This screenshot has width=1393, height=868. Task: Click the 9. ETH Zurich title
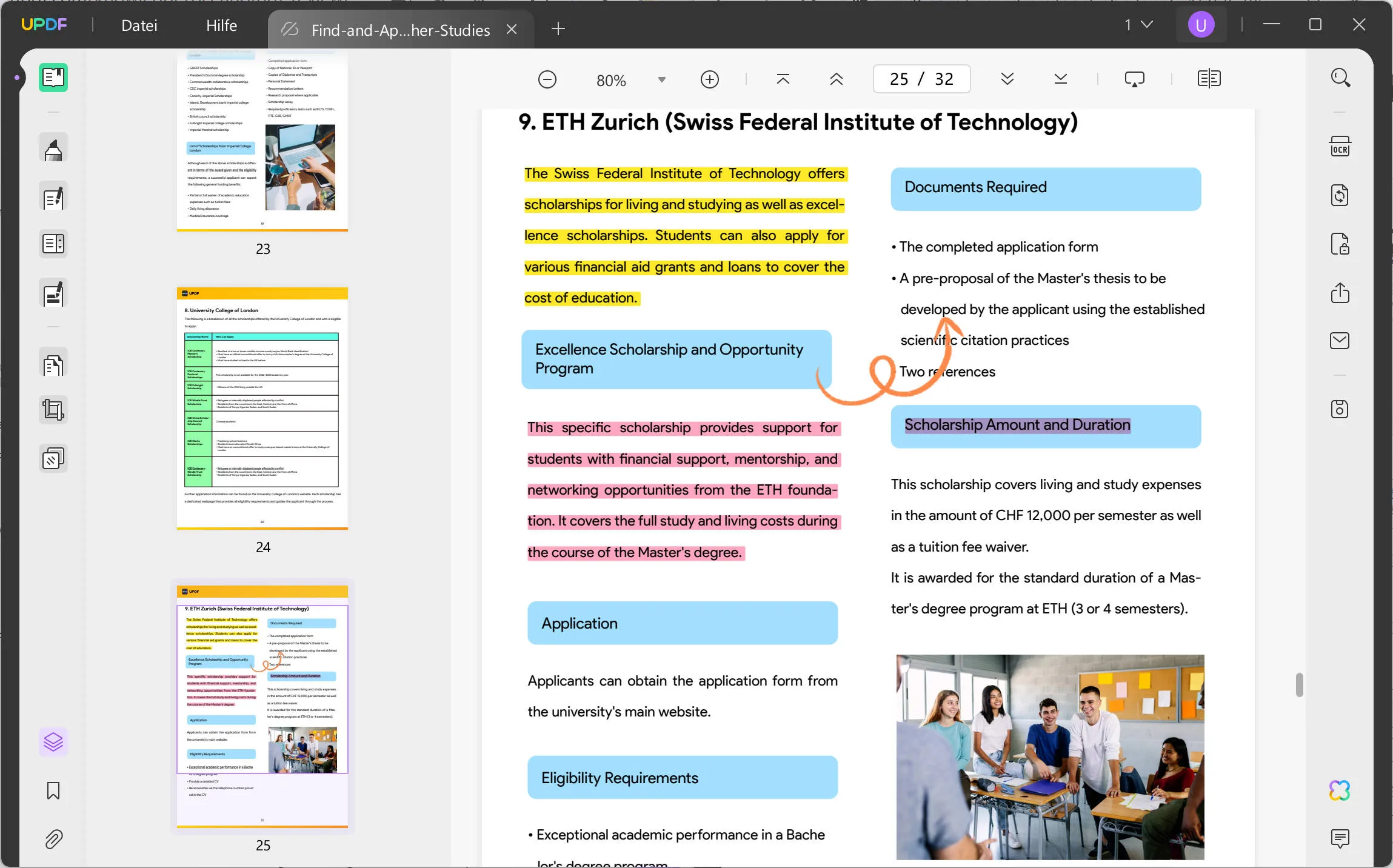pos(798,122)
